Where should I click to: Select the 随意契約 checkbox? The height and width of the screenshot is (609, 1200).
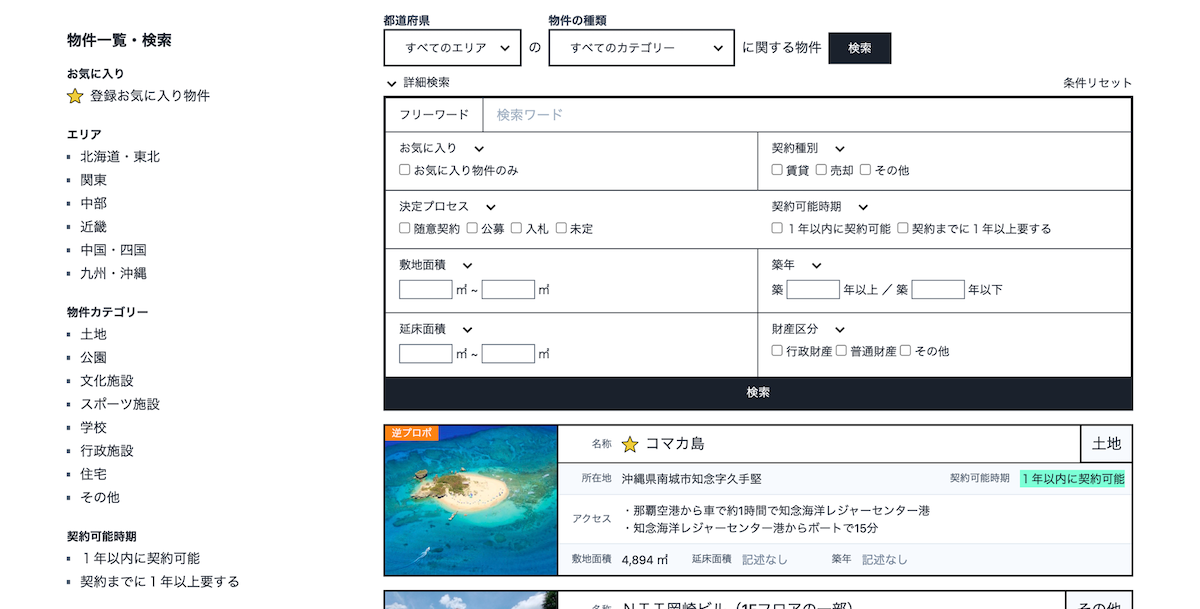pos(405,228)
